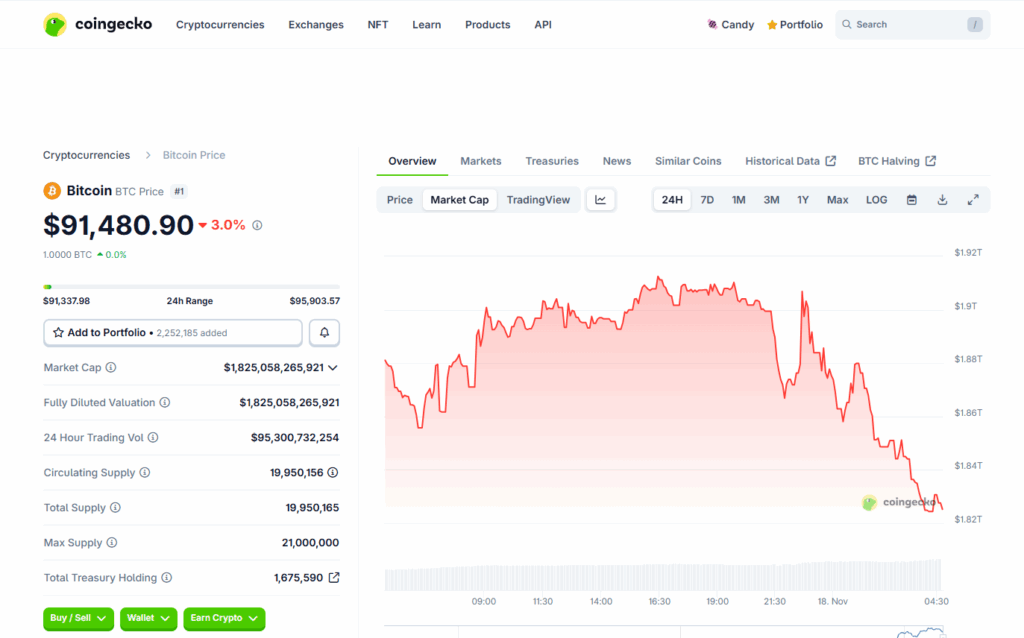This screenshot has height=638, width=1024.
Task: Click Market Cap info icon
Action: coord(111,368)
